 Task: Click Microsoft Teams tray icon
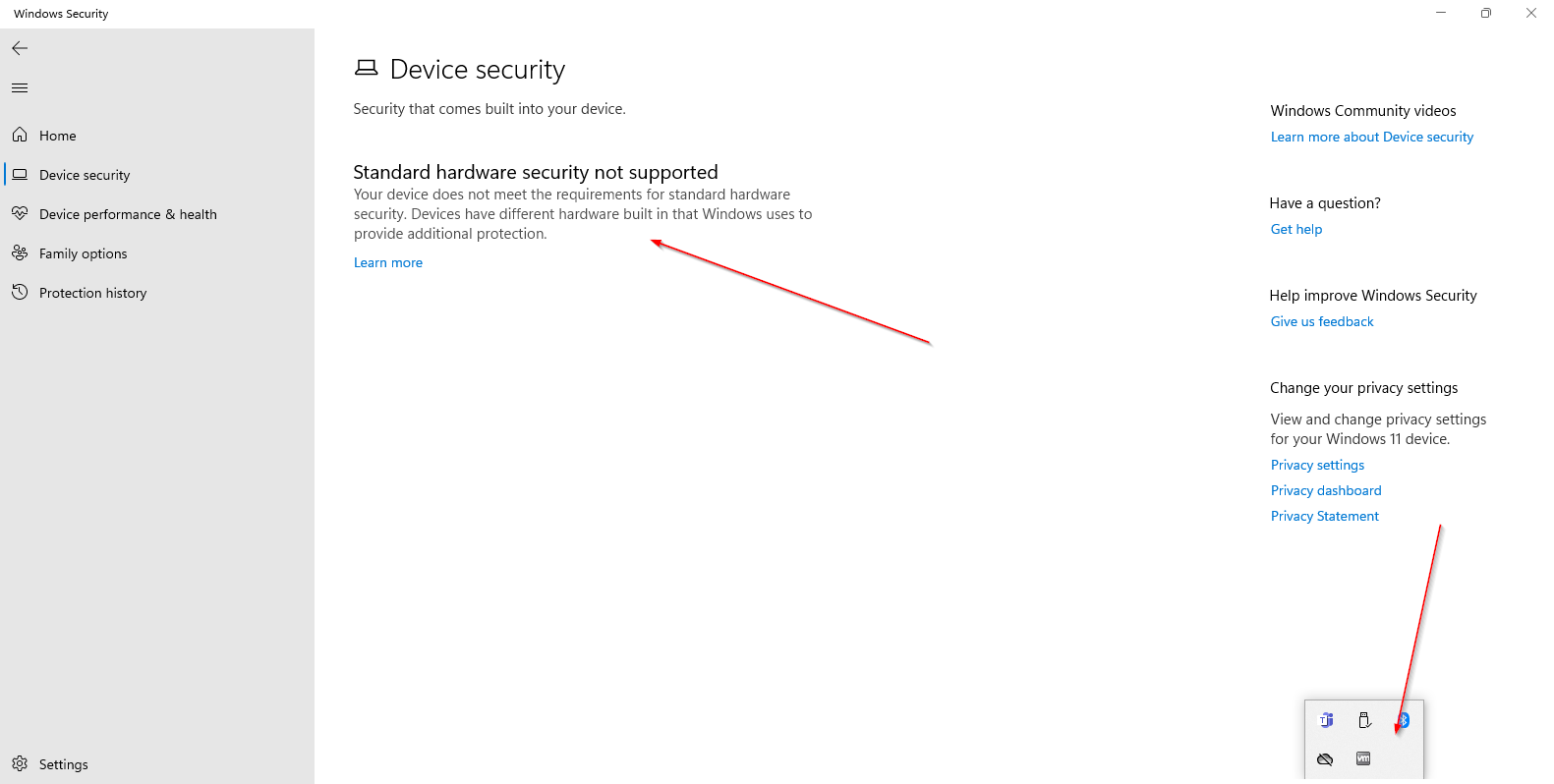[1326, 720]
